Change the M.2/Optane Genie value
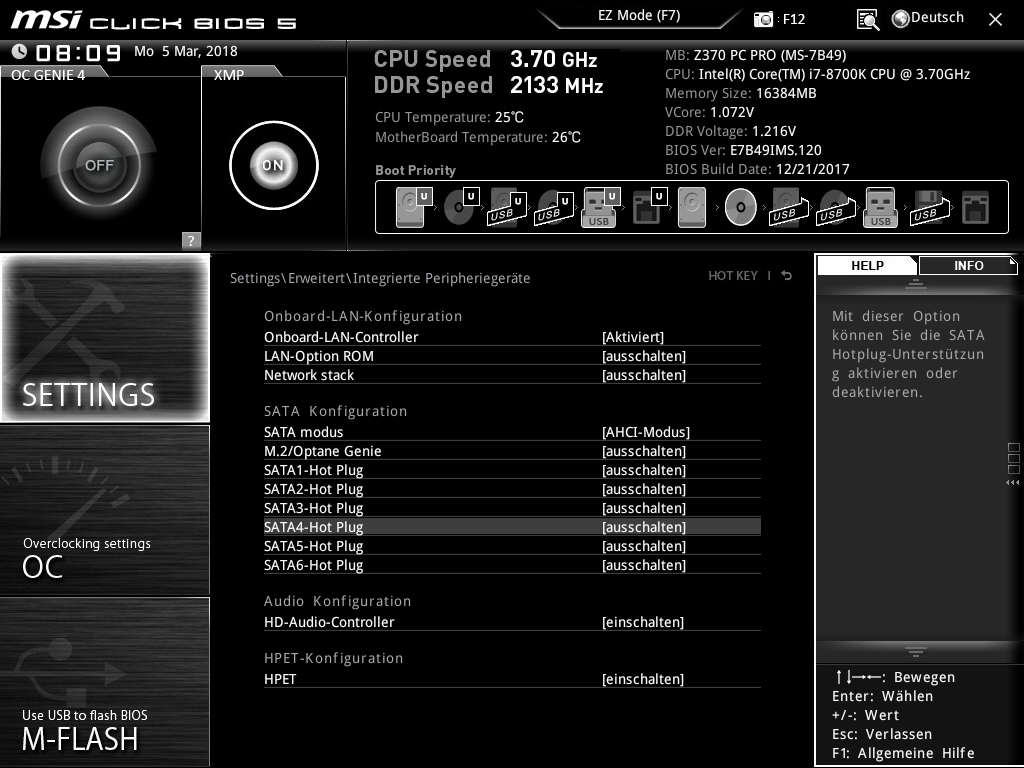Image resolution: width=1024 pixels, height=768 pixels. [x=643, y=451]
